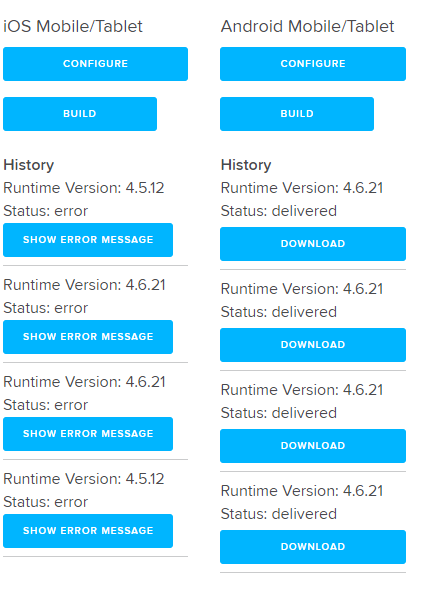Select the Android Mobile/Tablet heading
The image size is (428, 614).
pyautogui.click(x=307, y=27)
